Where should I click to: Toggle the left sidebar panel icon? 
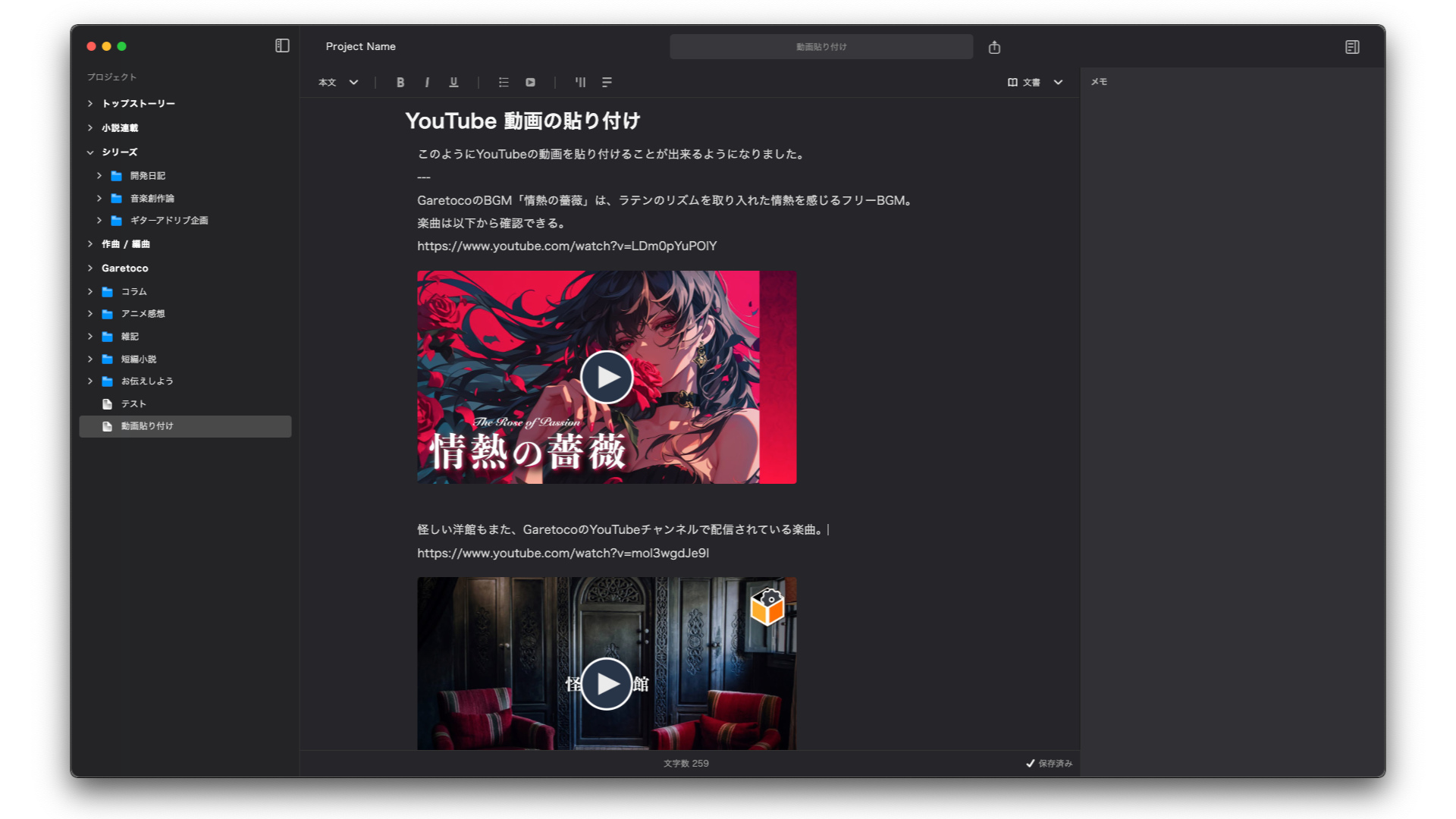click(282, 45)
